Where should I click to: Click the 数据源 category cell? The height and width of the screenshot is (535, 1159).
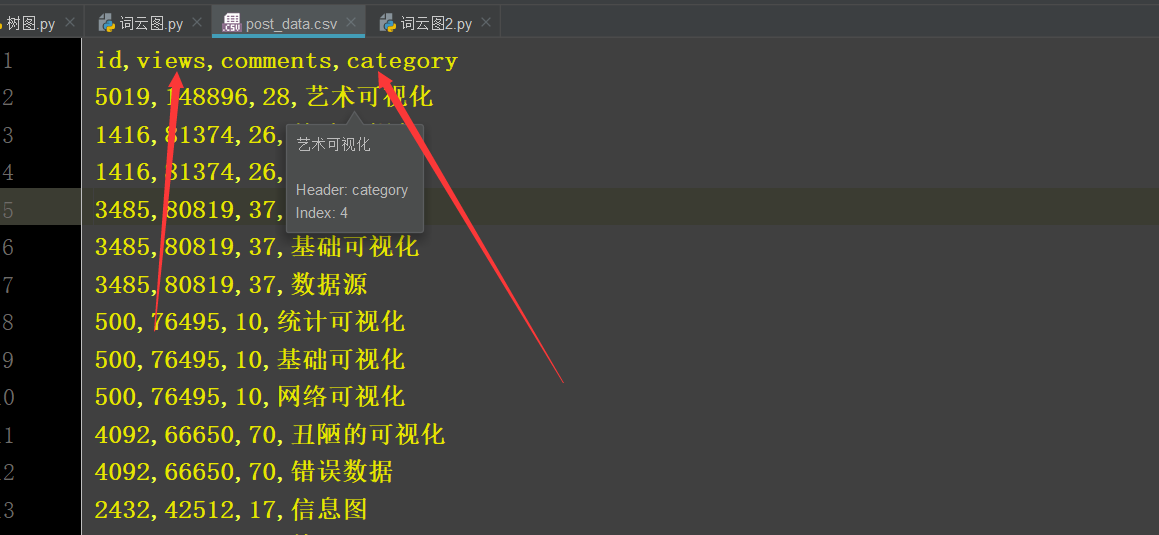click(328, 284)
